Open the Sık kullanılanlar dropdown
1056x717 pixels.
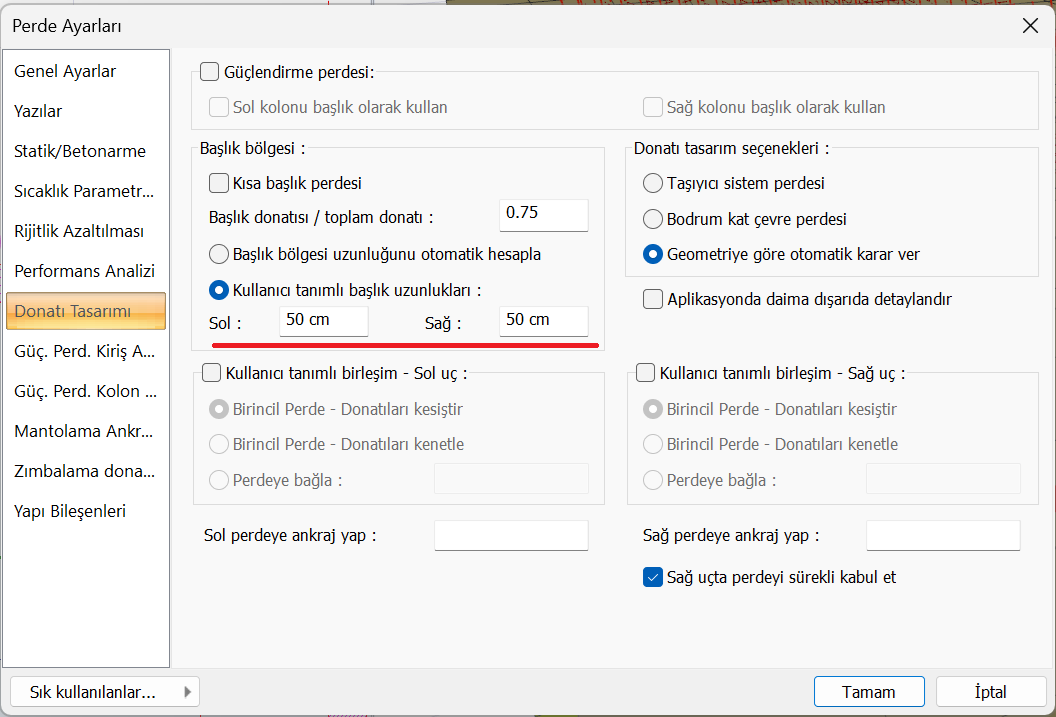tap(105, 692)
